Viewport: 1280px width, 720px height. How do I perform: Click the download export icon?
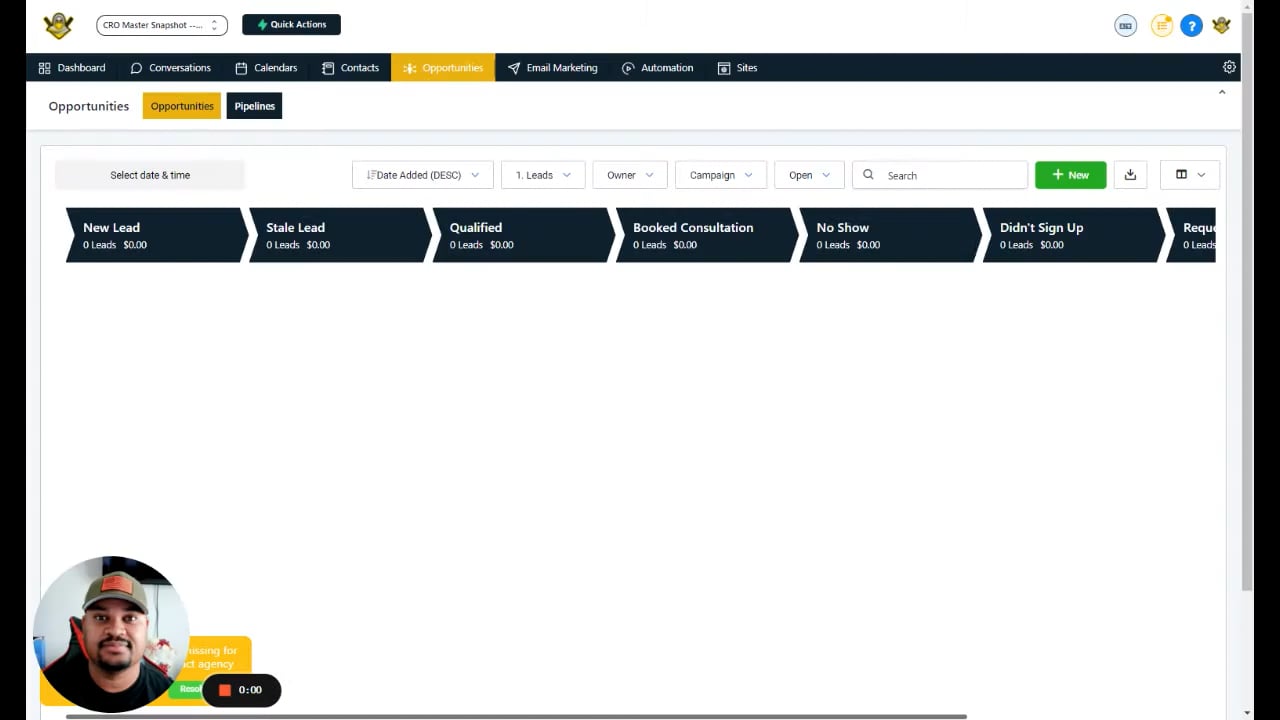1130,175
